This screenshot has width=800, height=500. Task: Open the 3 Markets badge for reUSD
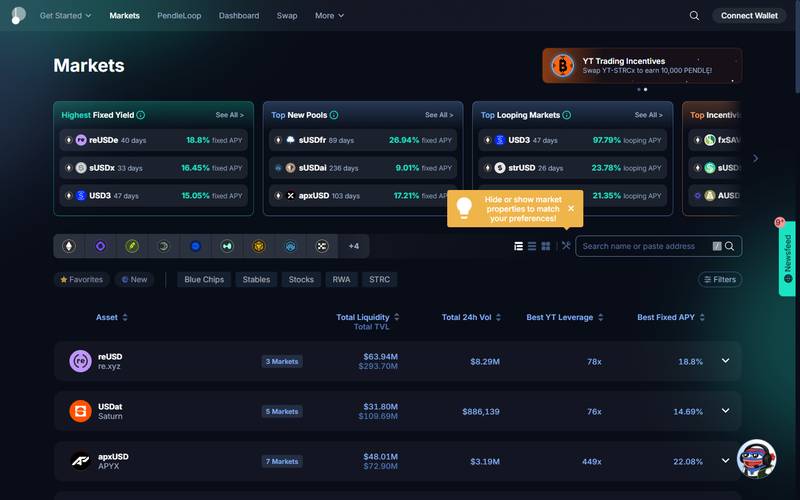coord(282,361)
